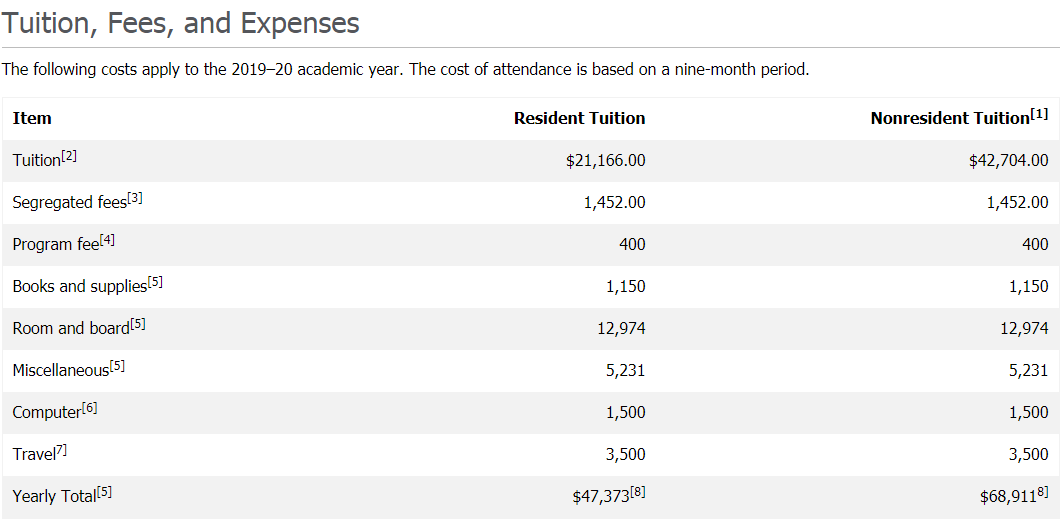Screen dimensions: 1062x524
Task: Select the Item column header
Action: [32, 118]
